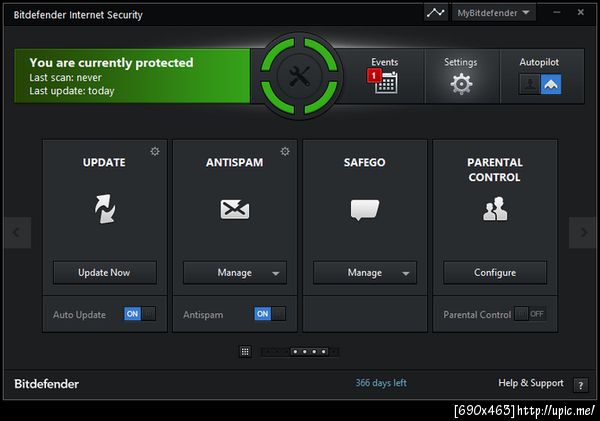The width and height of the screenshot is (600, 421).
Task: Click the Parental Control people icon
Action: coord(495,209)
